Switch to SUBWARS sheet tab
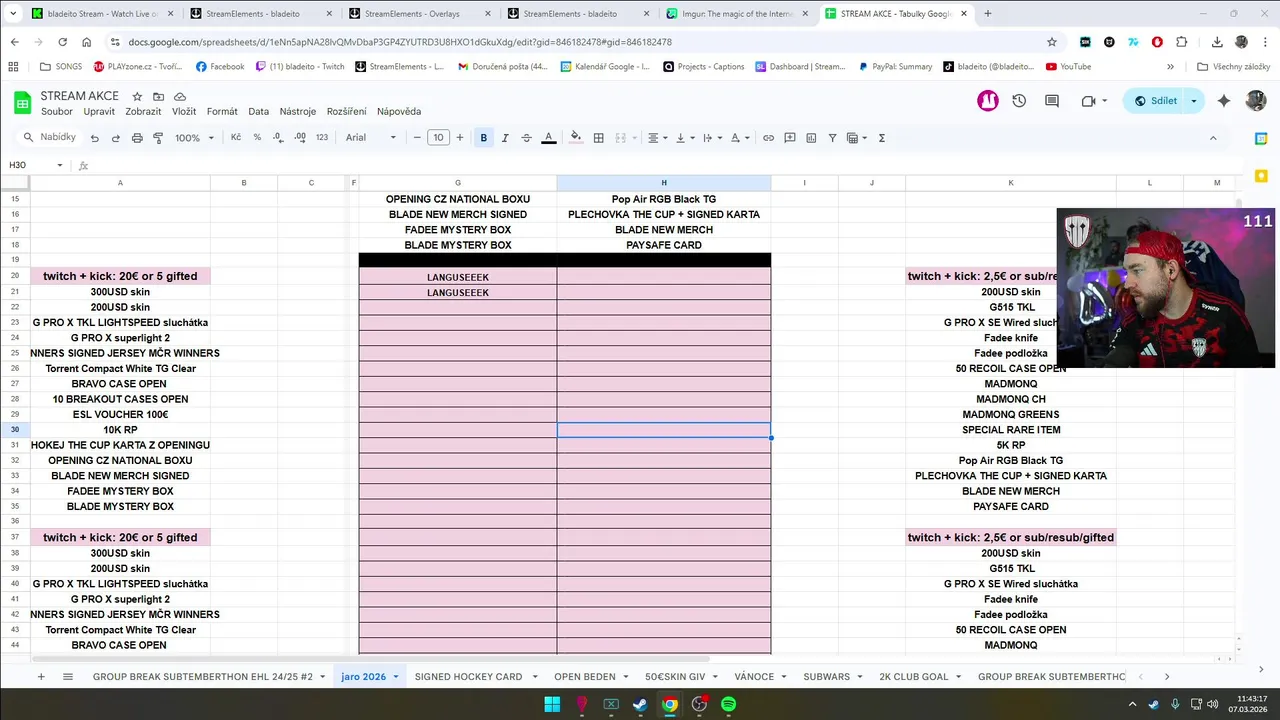The height and width of the screenshot is (720, 1280). pyautogui.click(x=827, y=677)
